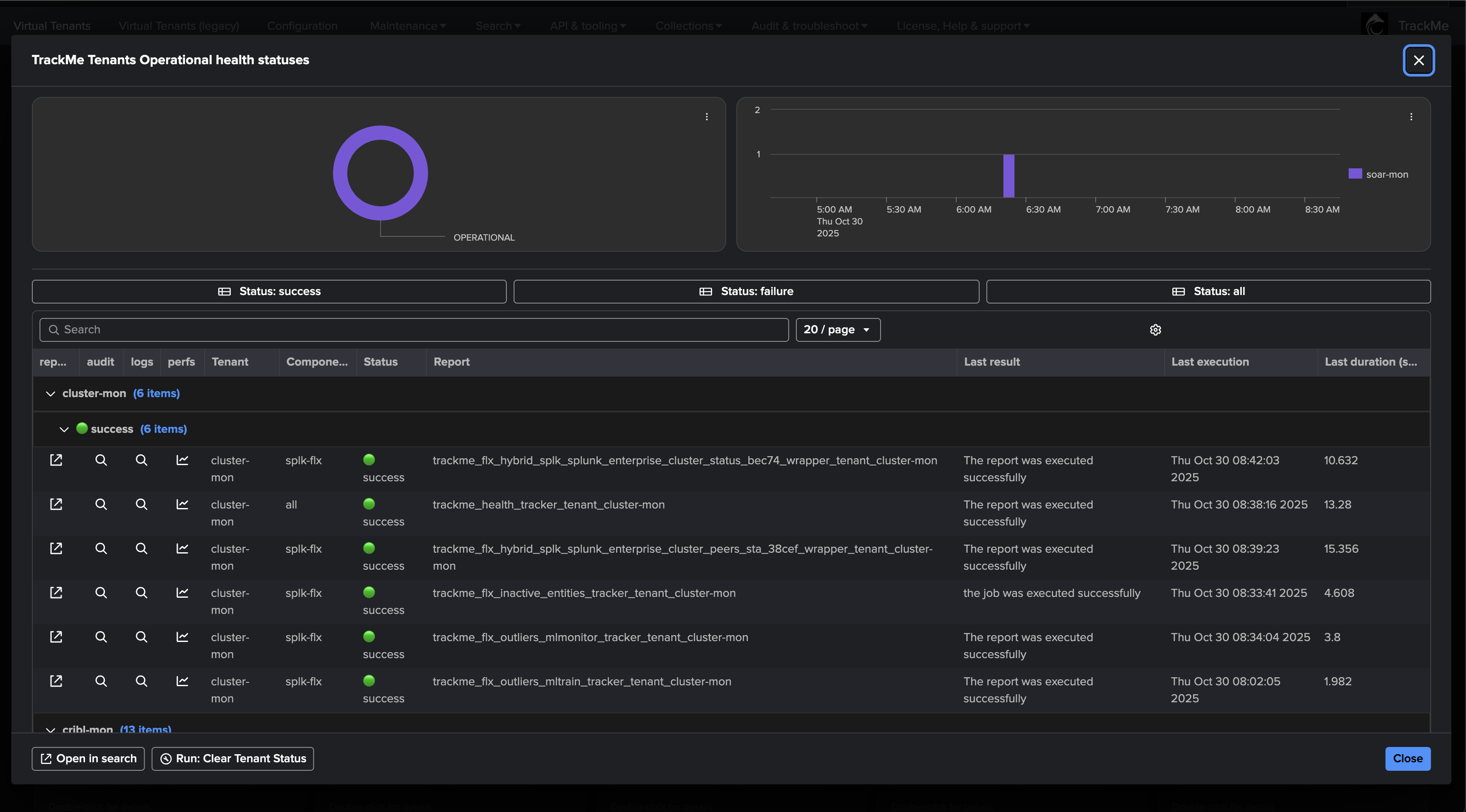
Task: Sort by Report column header
Action: click(451, 362)
